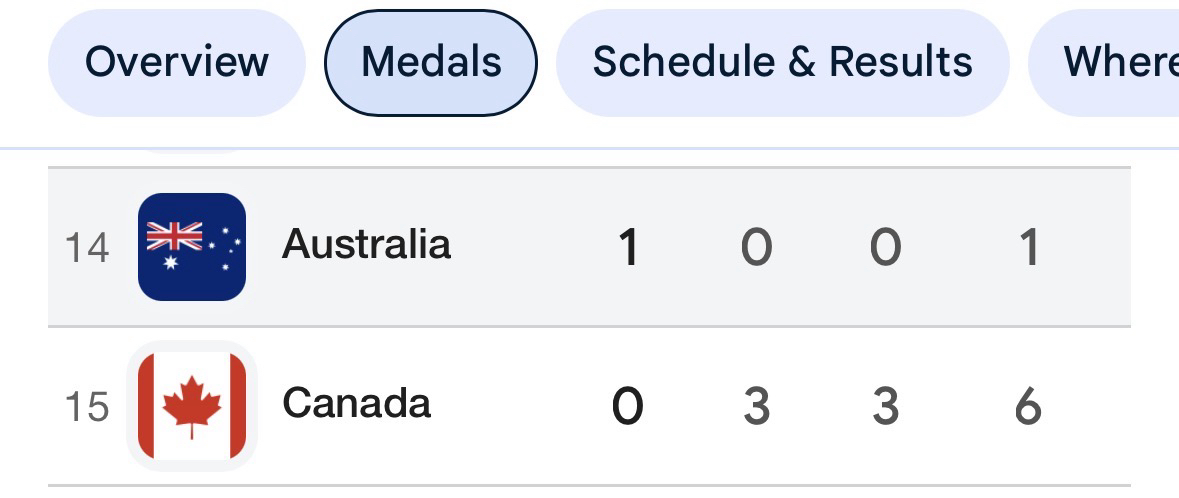
Task: Click Canada's bronze medal count
Action: click(885, 406)
